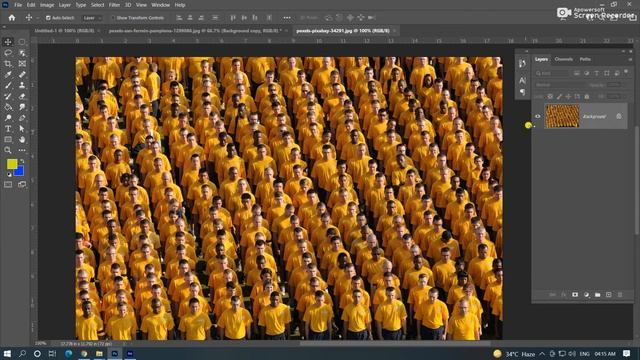The width and height of the screenshot is (640, 360).
Task: Select the Horizontal Type tool
Action: pos(8,129)
